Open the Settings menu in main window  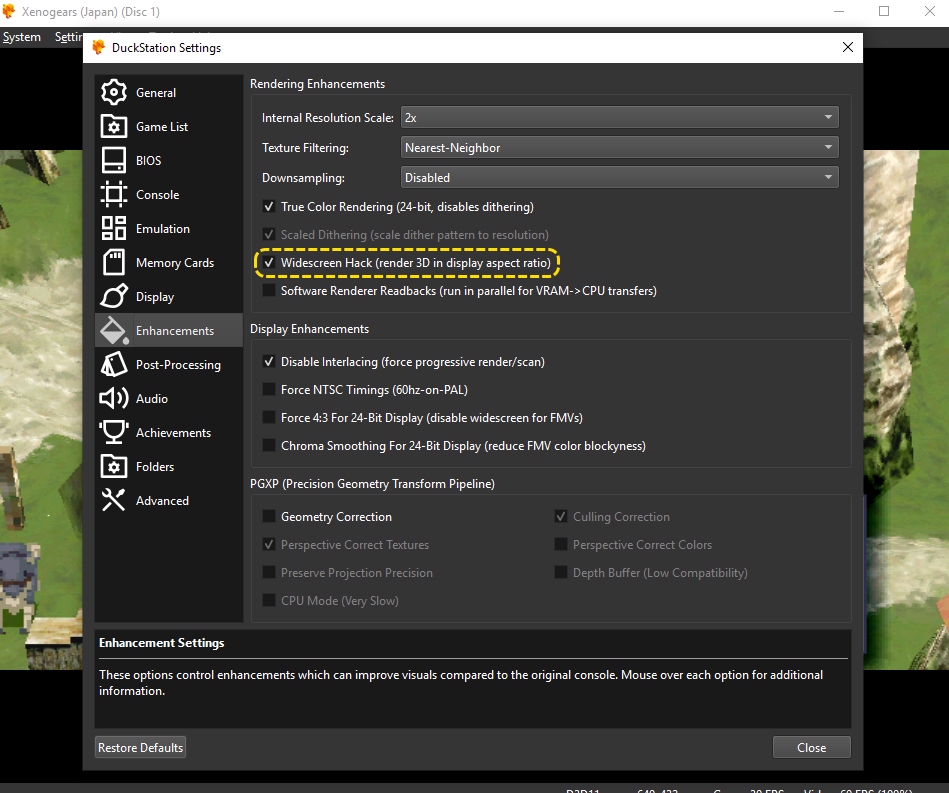[68, 37]
